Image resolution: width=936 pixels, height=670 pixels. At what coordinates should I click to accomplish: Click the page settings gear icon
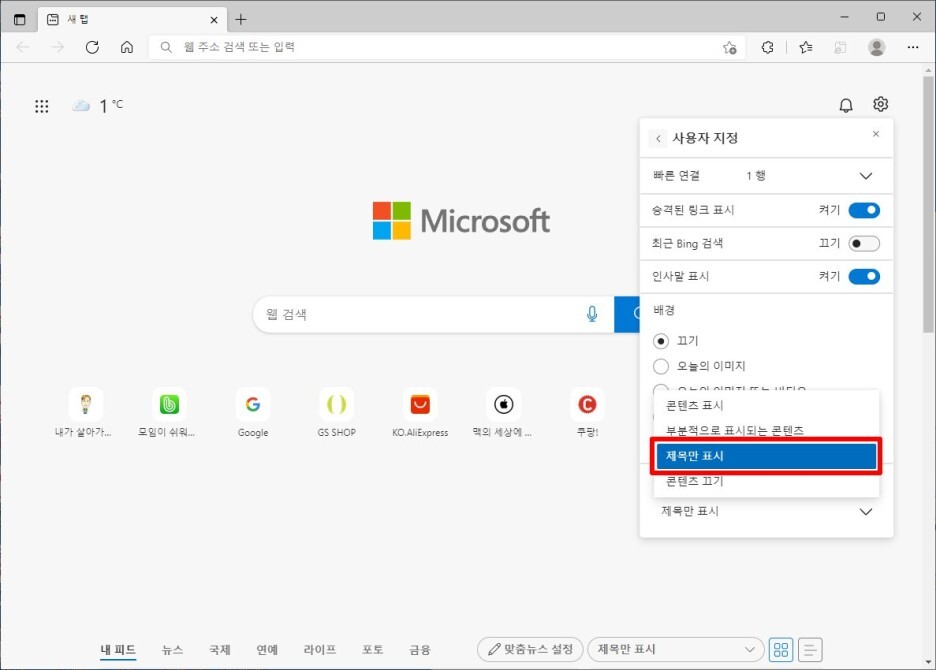(880, 105)
